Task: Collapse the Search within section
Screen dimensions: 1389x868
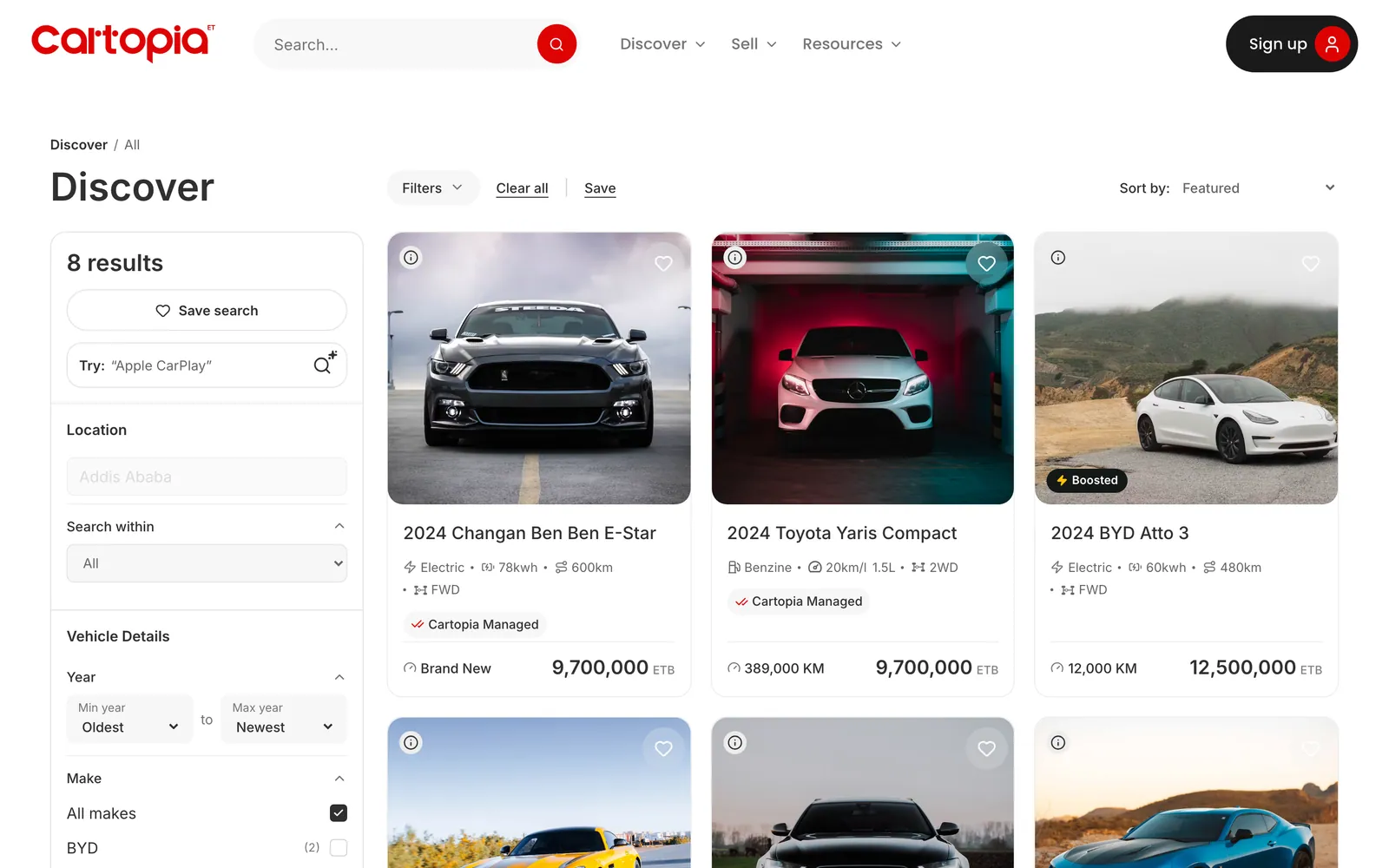Action: coord(339,526)
